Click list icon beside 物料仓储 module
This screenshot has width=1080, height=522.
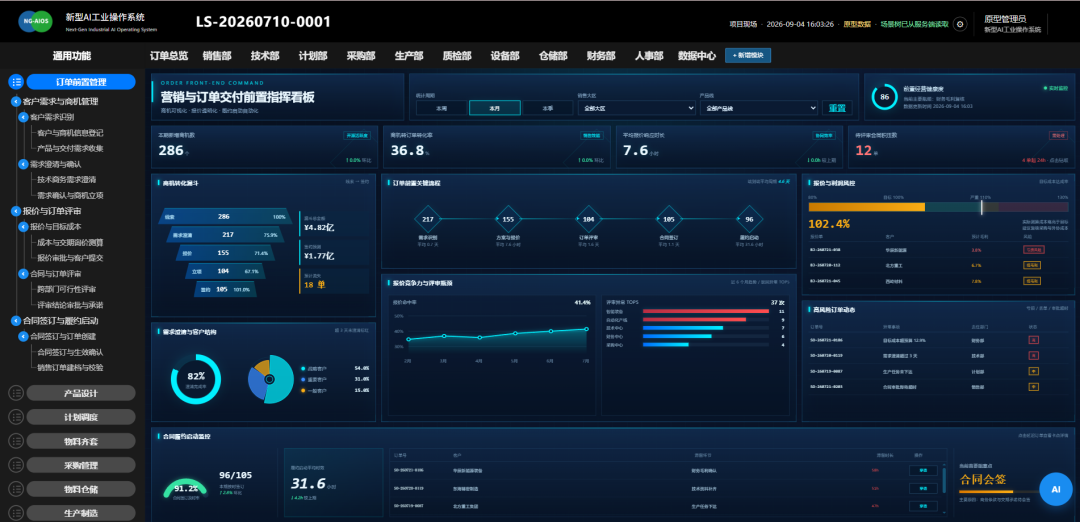tap(17, 490)
